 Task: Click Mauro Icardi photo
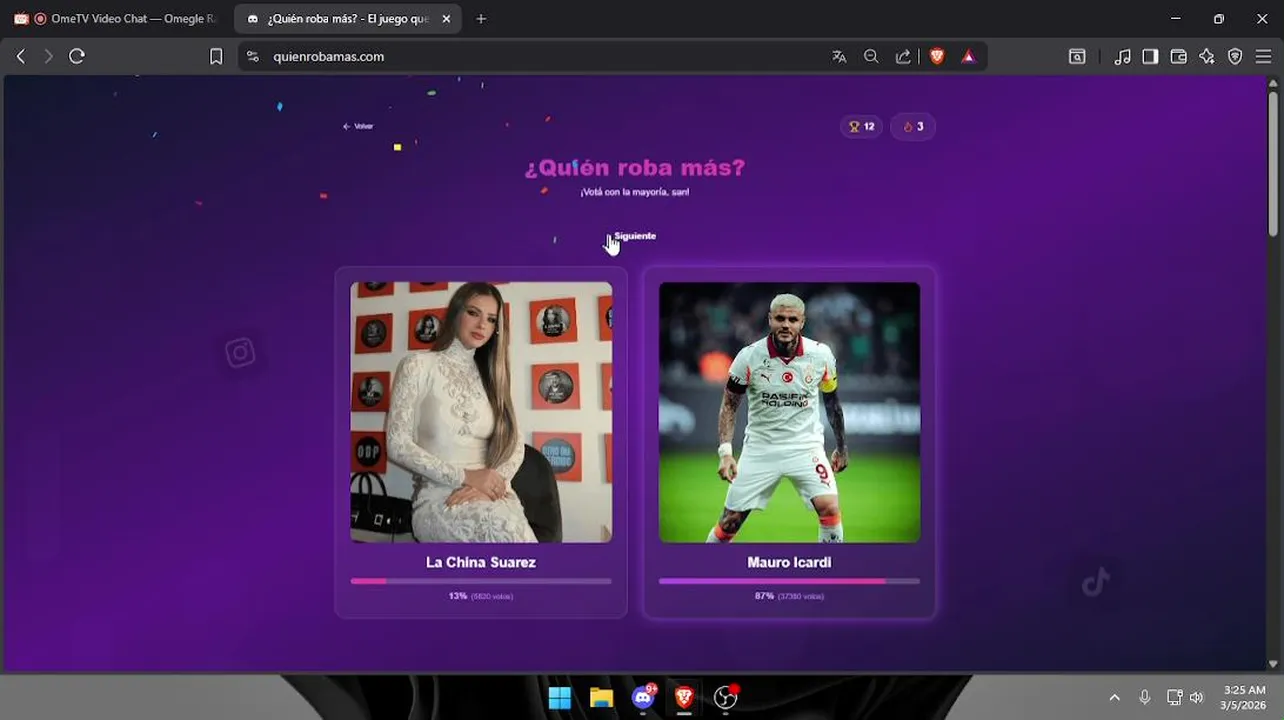(x=789, y=412)
